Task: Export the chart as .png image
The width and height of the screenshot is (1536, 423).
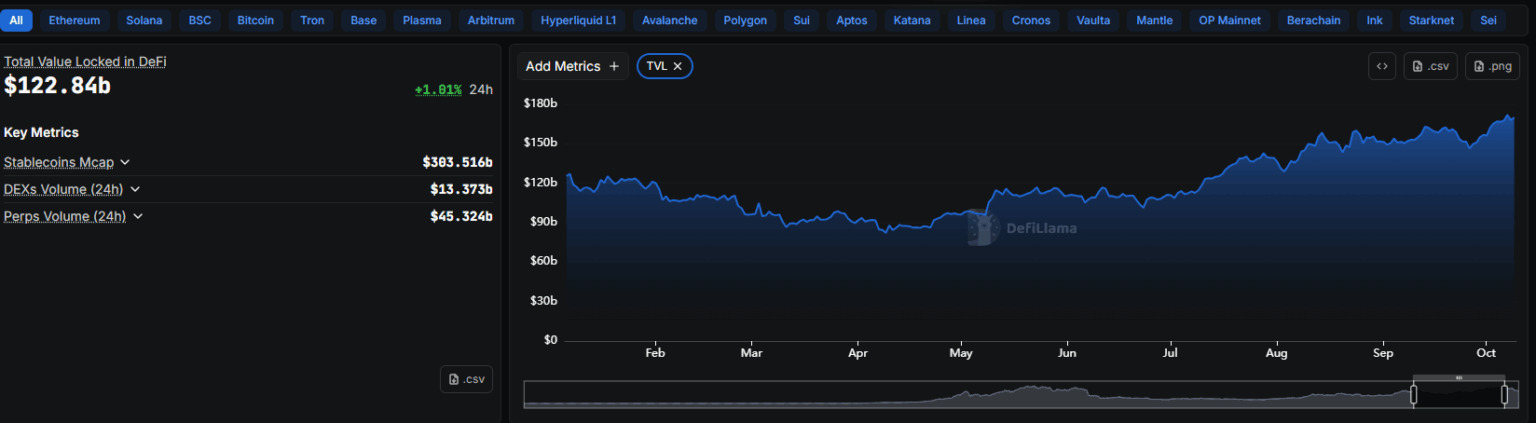Action: pos(1491,66)
